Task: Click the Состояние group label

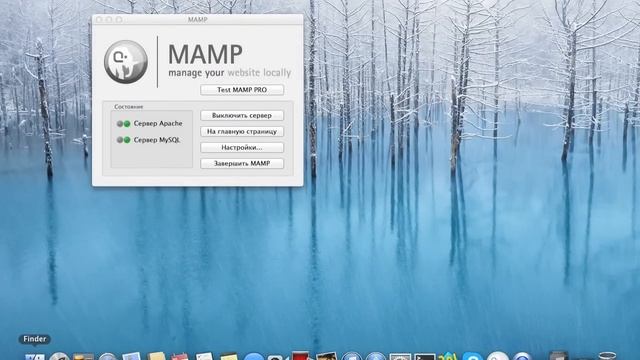Action: [129, 107]
